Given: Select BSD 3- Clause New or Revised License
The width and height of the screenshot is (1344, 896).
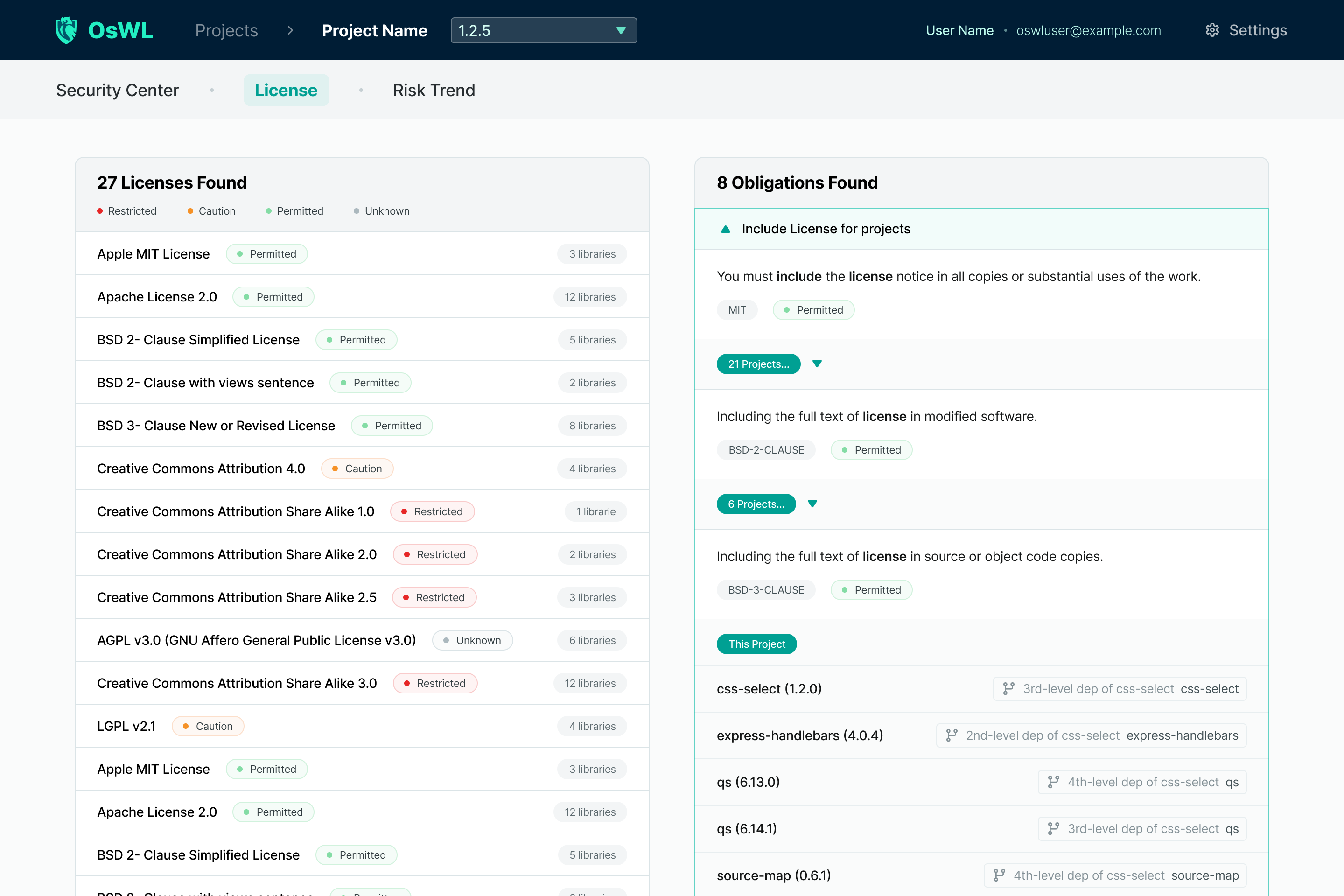Looking at the screenshot, I should (362, 425).
